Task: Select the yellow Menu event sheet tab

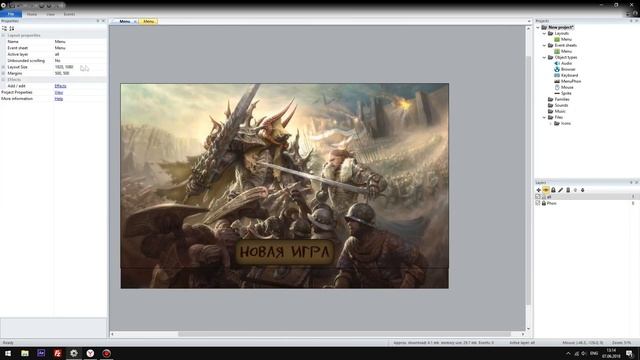Action: coord(149,21)
